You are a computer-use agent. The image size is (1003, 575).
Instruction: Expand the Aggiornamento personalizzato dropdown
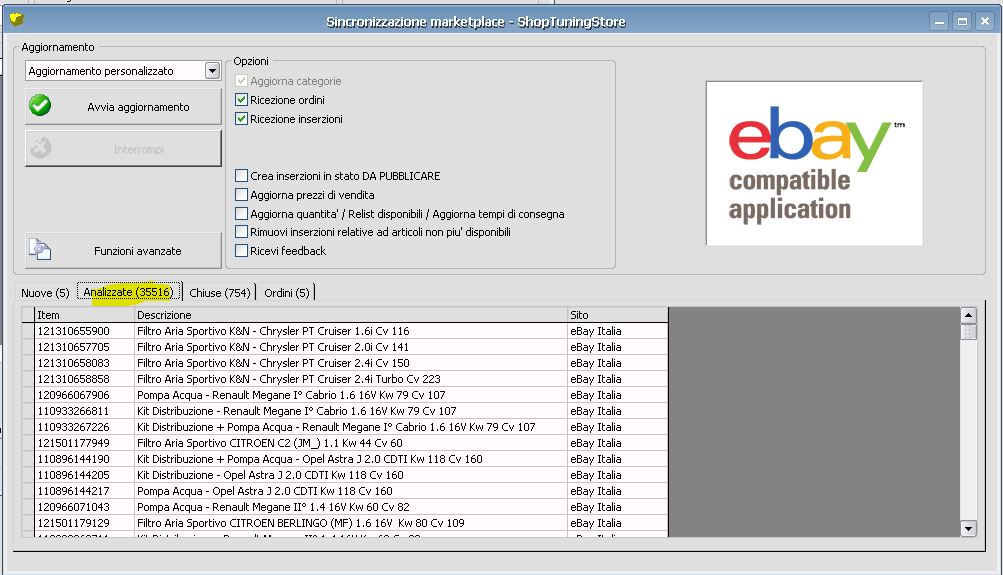212,71
